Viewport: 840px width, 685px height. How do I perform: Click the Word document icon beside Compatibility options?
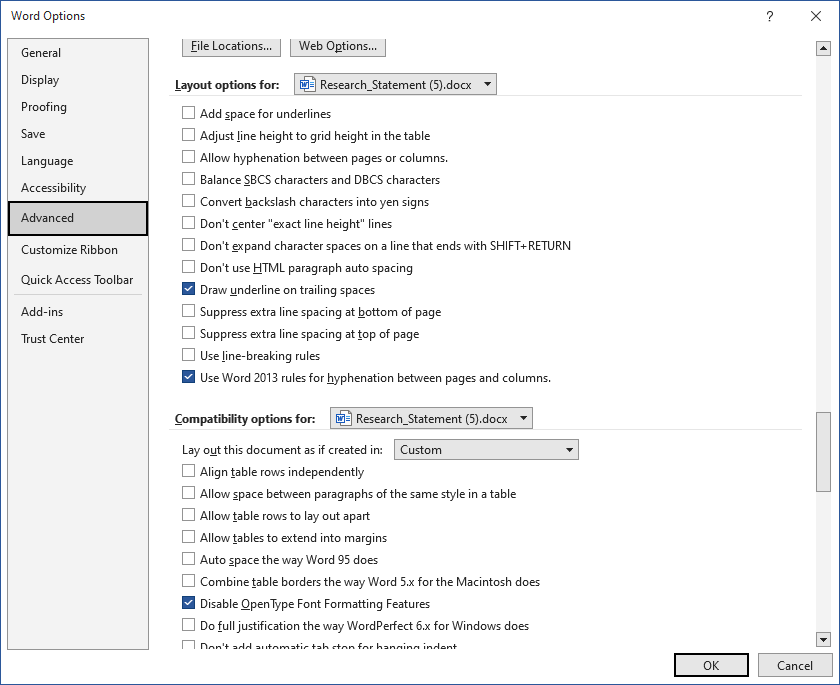coord(342,418)
